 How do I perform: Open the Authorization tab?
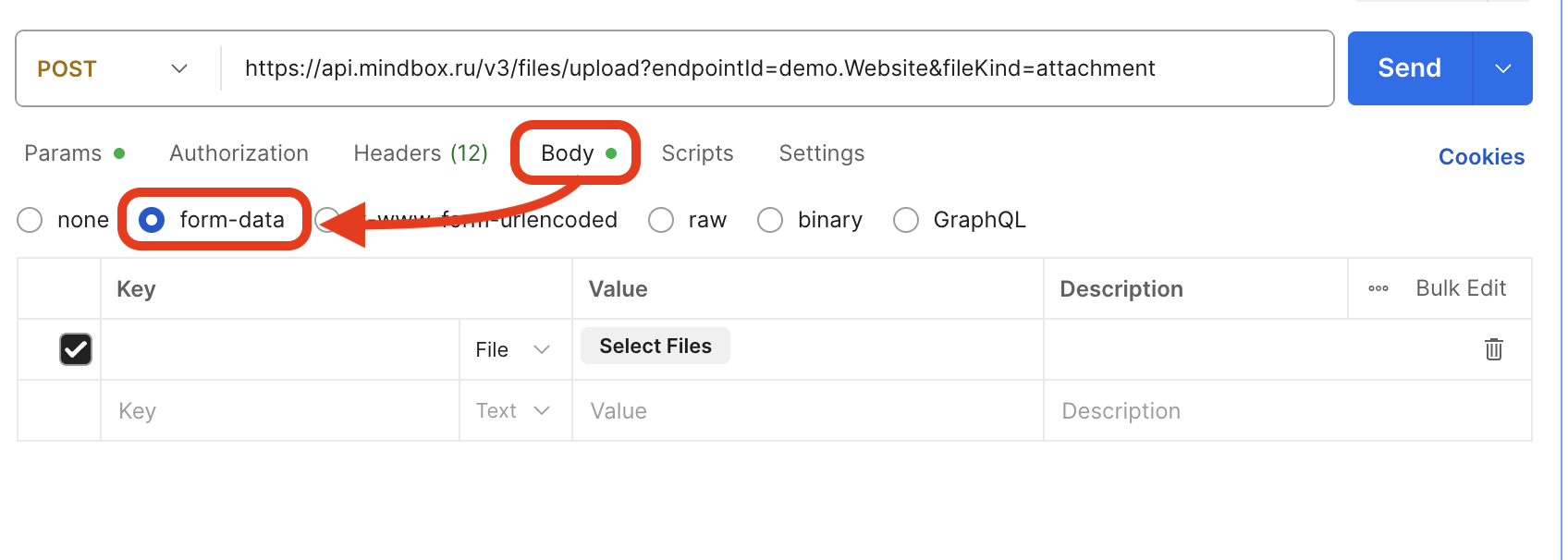[239, 153]
